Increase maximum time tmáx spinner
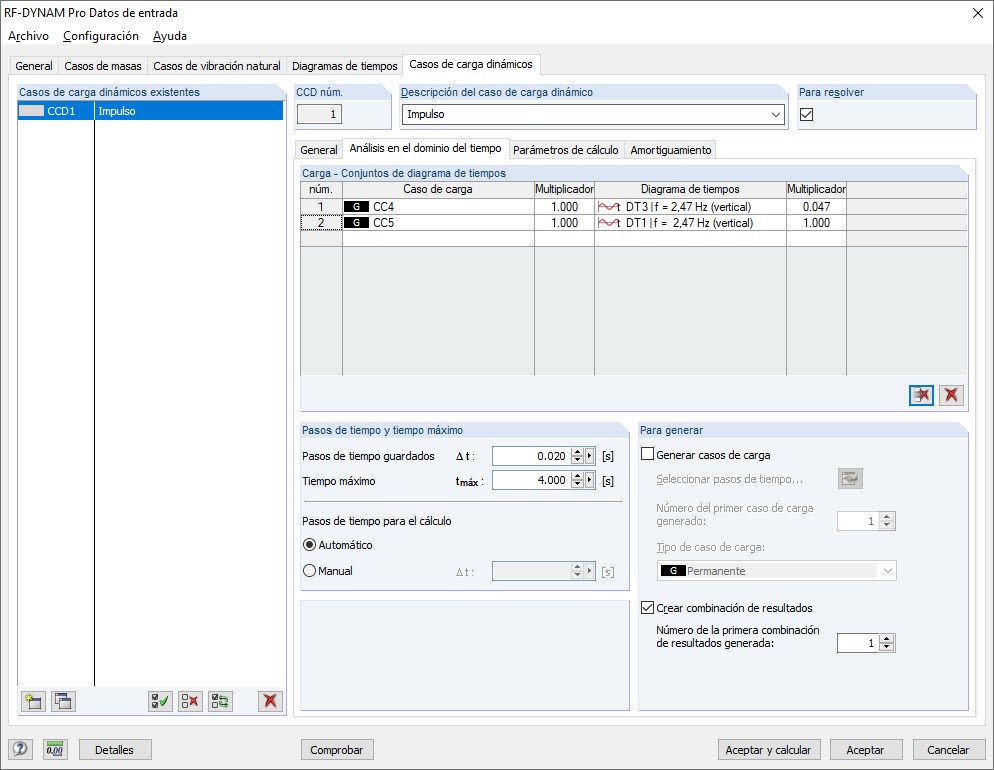 (577, 477)
